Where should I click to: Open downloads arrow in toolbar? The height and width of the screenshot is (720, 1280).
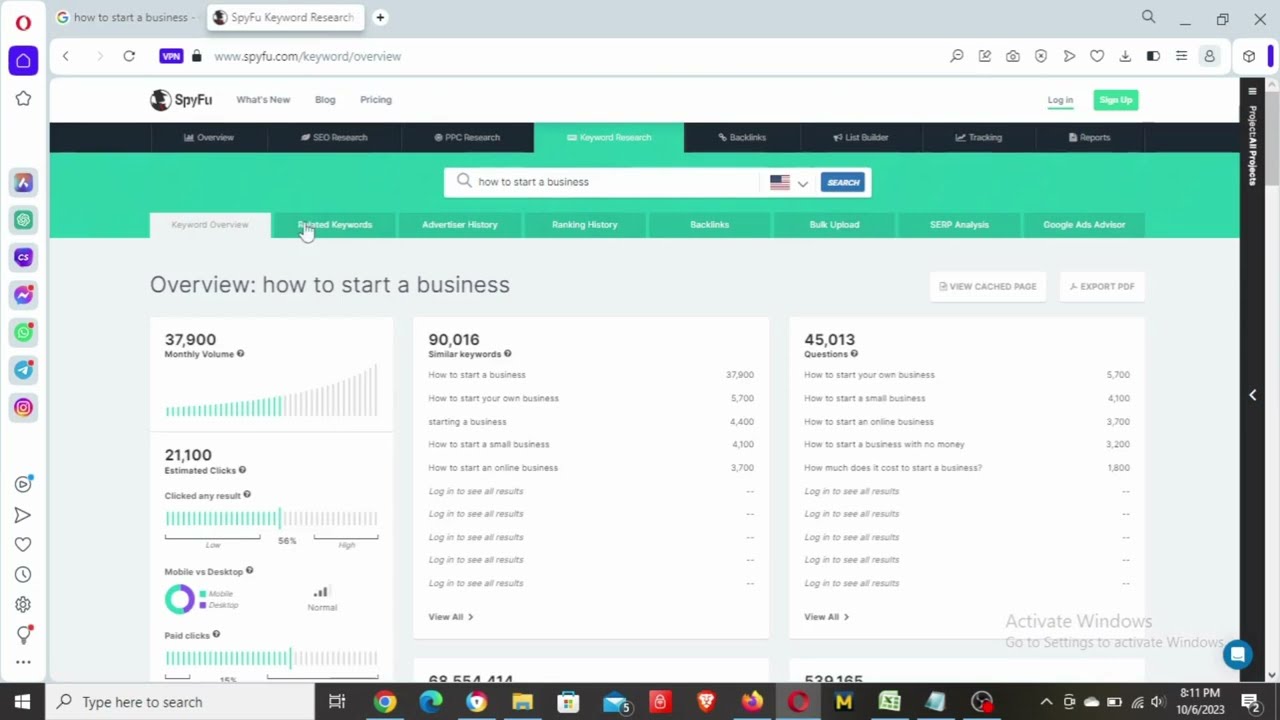coord(1125,56)
